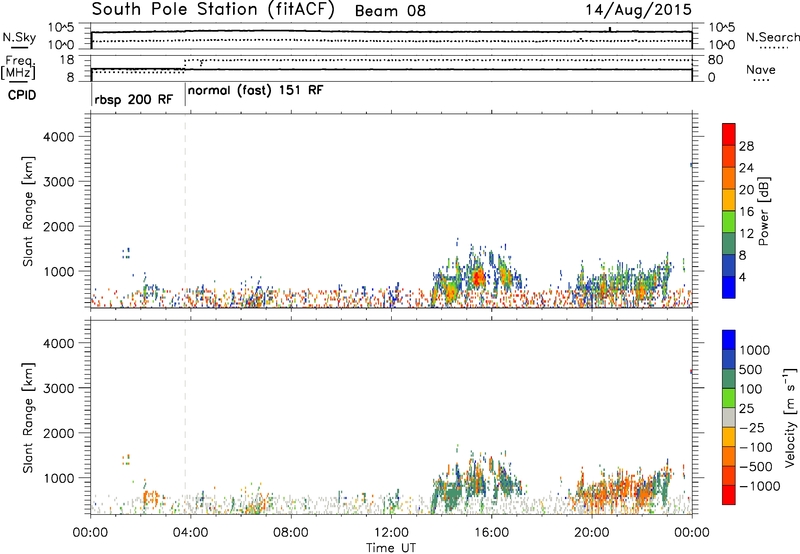
Task: Click the '1000' tick on the Velocity colorbar
Action: click(755, 350)
